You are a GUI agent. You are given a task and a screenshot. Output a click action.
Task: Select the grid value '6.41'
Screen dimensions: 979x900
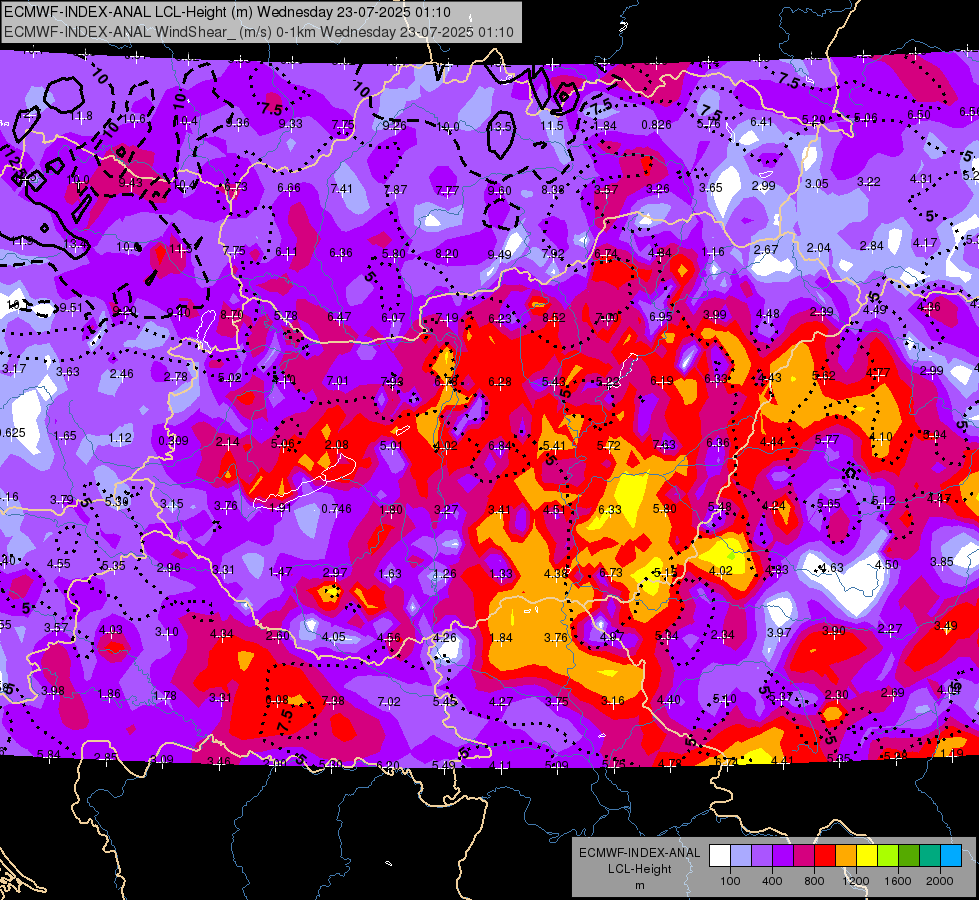(x=761, y=122)
